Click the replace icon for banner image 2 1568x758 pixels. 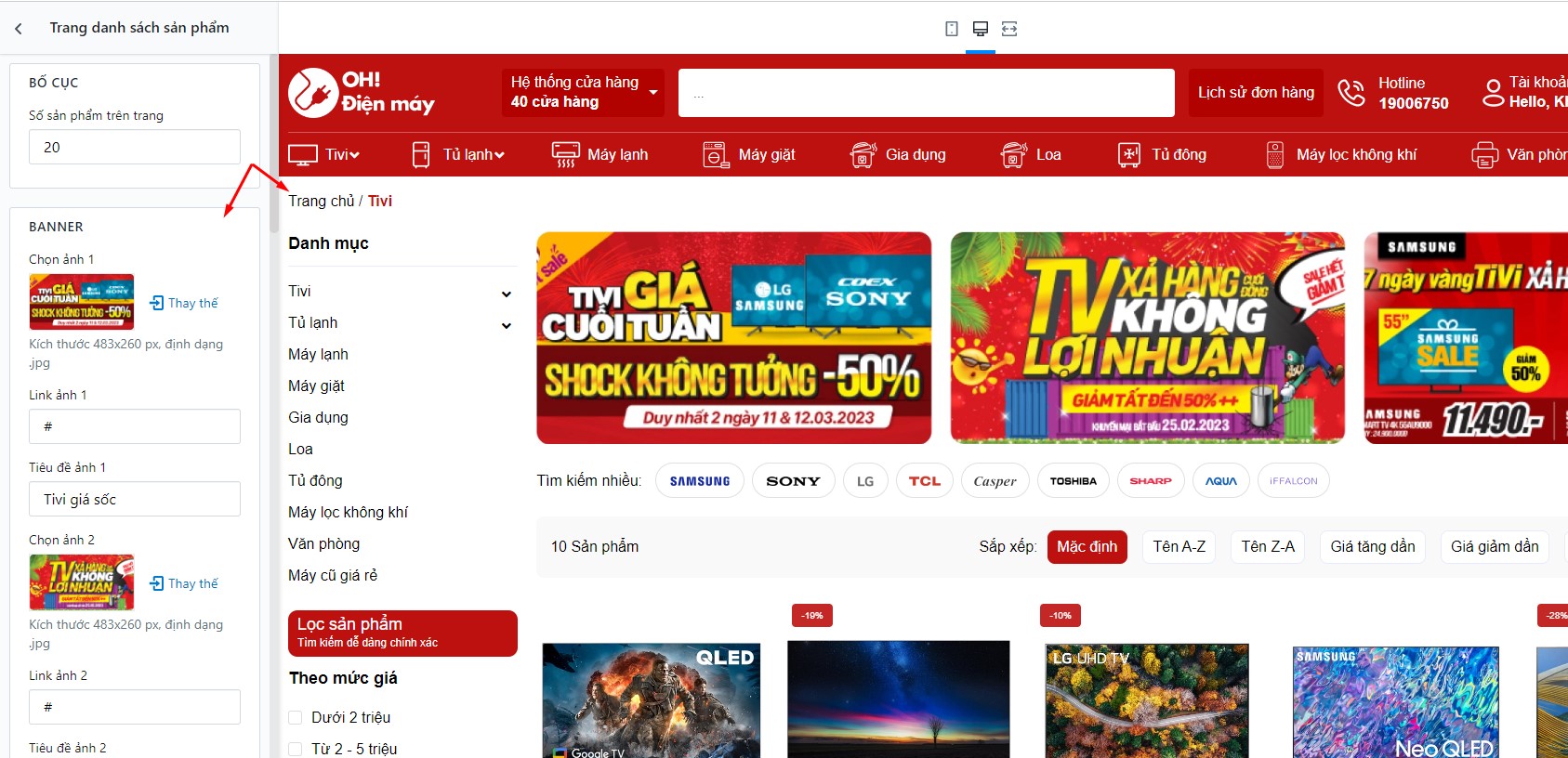tap(157, 583)
